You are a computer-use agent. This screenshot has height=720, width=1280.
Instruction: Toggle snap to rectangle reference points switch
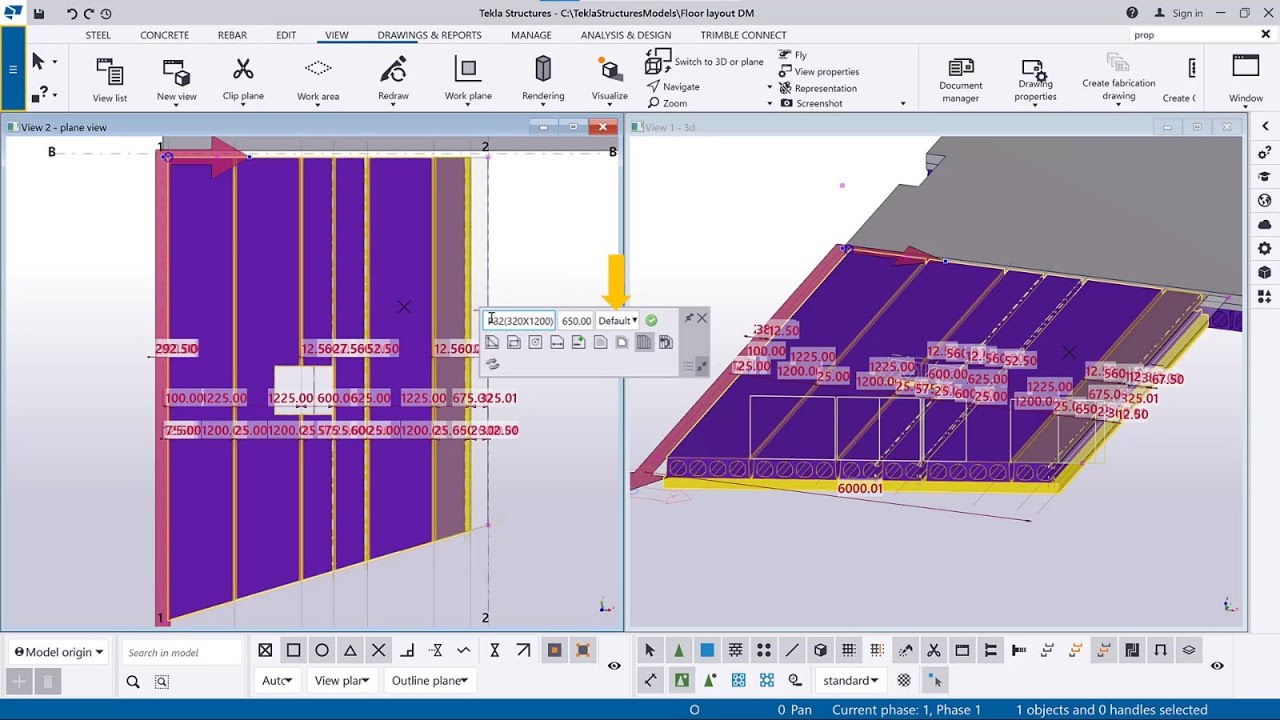[294, 650]
